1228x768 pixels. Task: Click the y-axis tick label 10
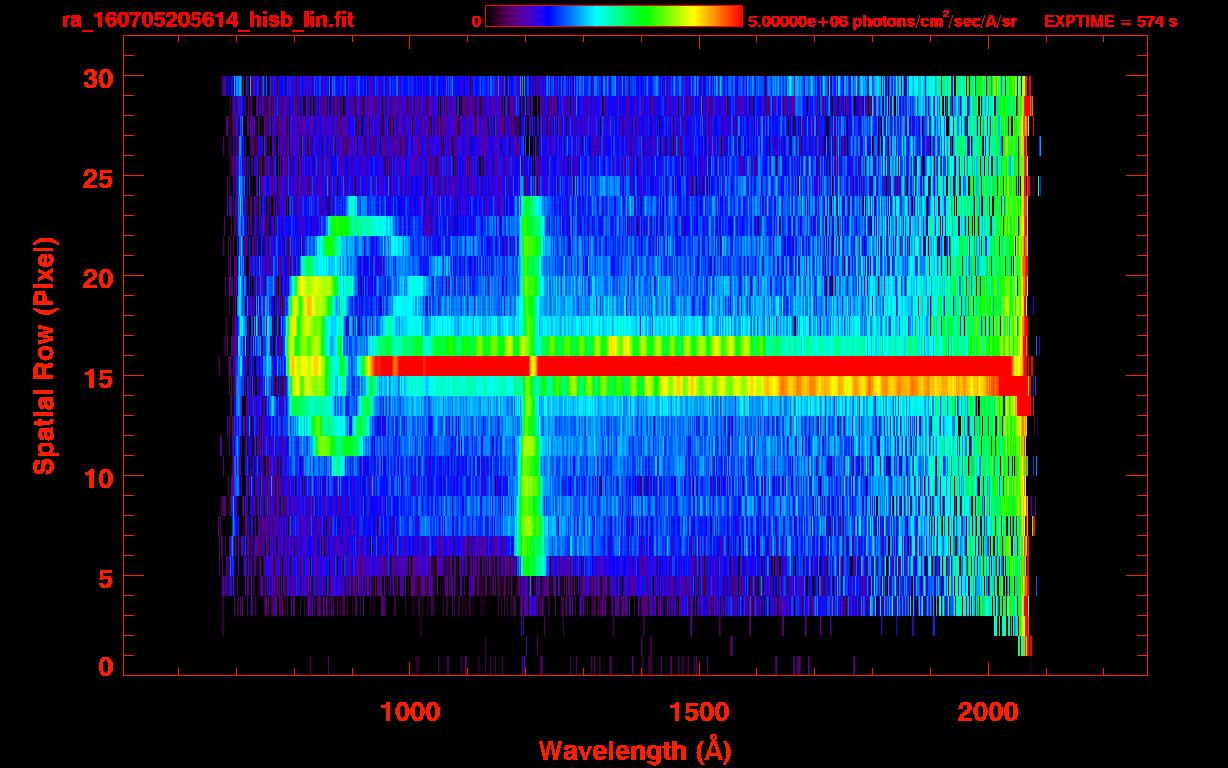(100, 477)
